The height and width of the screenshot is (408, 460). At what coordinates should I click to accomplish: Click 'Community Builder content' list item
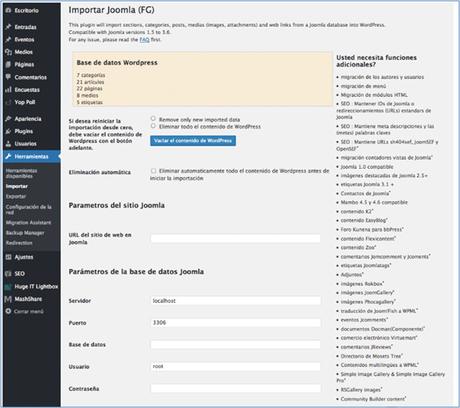373,399
